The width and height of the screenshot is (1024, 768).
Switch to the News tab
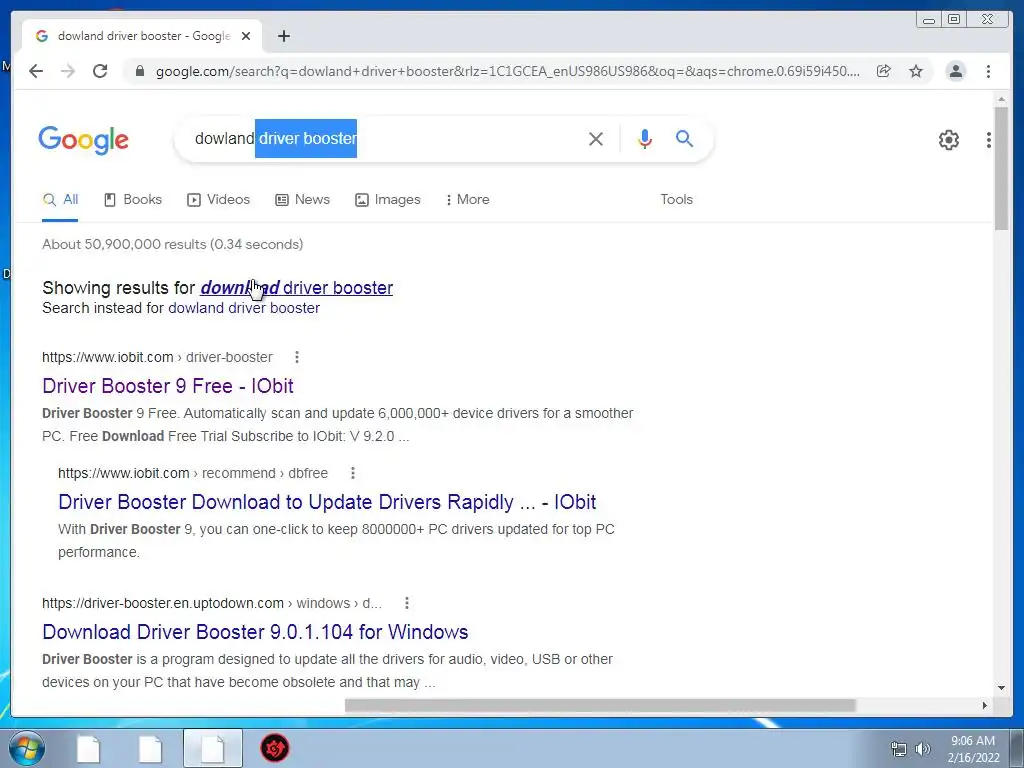pyautogui.click(x=302, y=200)
